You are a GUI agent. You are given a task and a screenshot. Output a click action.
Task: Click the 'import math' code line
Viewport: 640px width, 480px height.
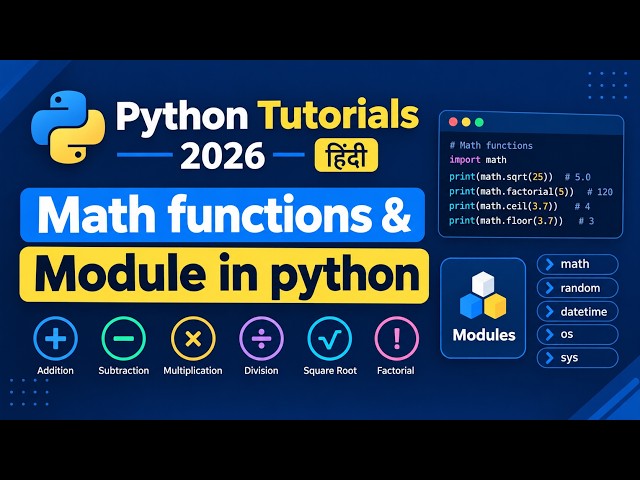tap(478, 160)
